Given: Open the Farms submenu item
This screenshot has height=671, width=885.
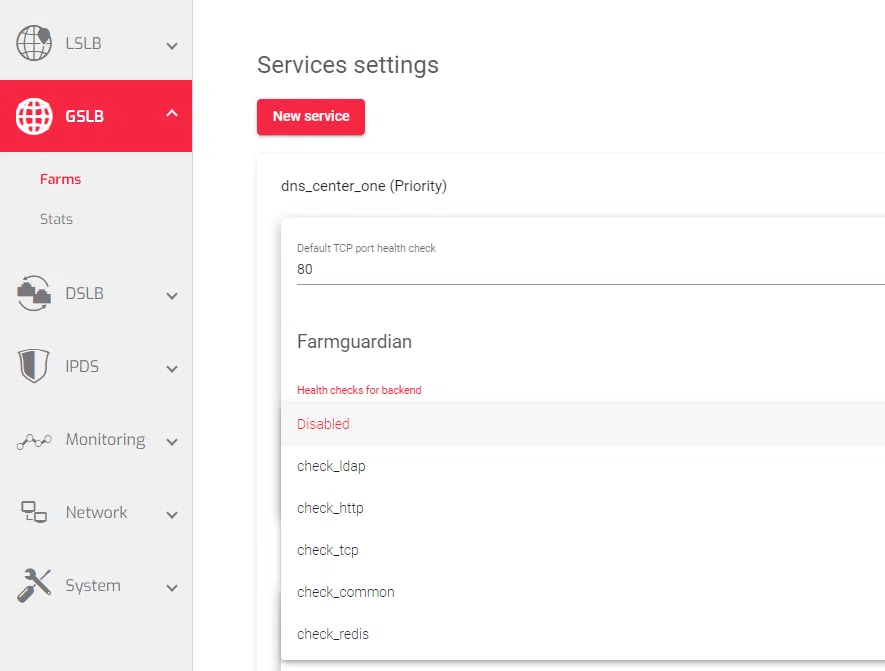Looking at the screenshot, I should [60, 179].
